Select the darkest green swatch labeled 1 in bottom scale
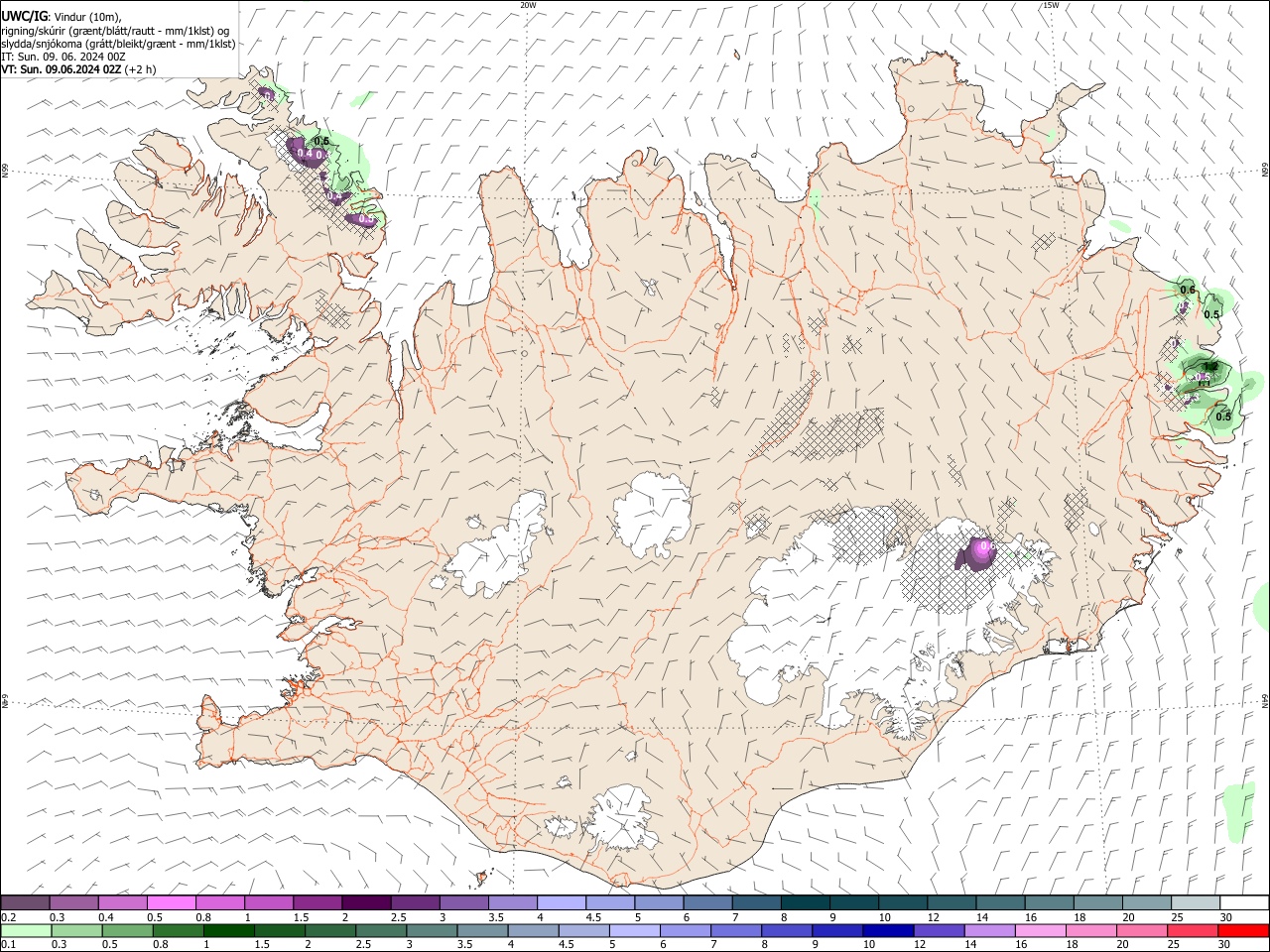 [x=228, y=931]
